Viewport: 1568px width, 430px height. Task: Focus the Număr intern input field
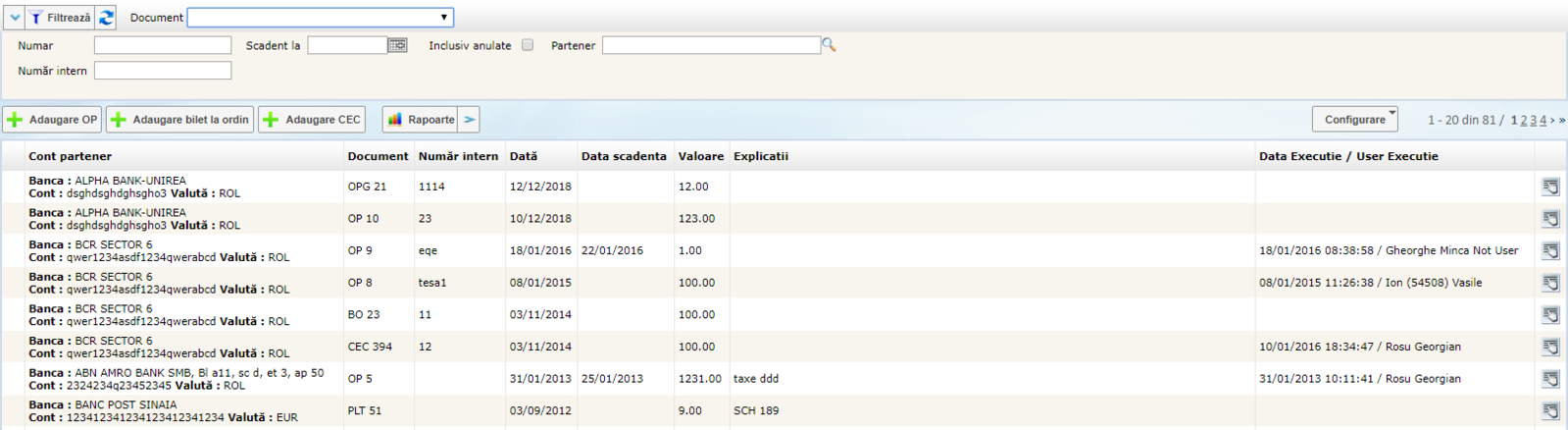(x=163, y=71)
